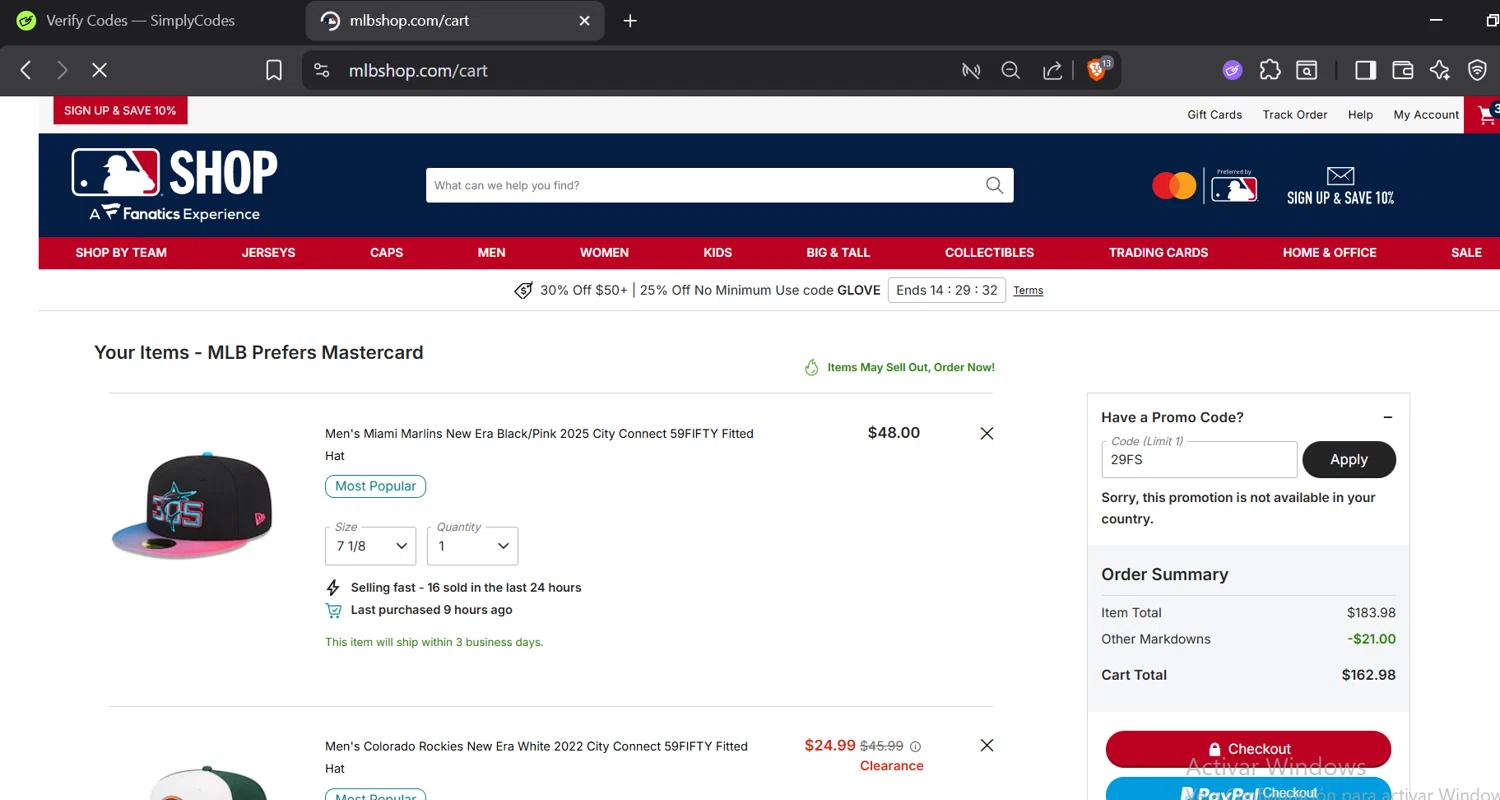Click the shopping cart icon

click(x=1486, y=115)
